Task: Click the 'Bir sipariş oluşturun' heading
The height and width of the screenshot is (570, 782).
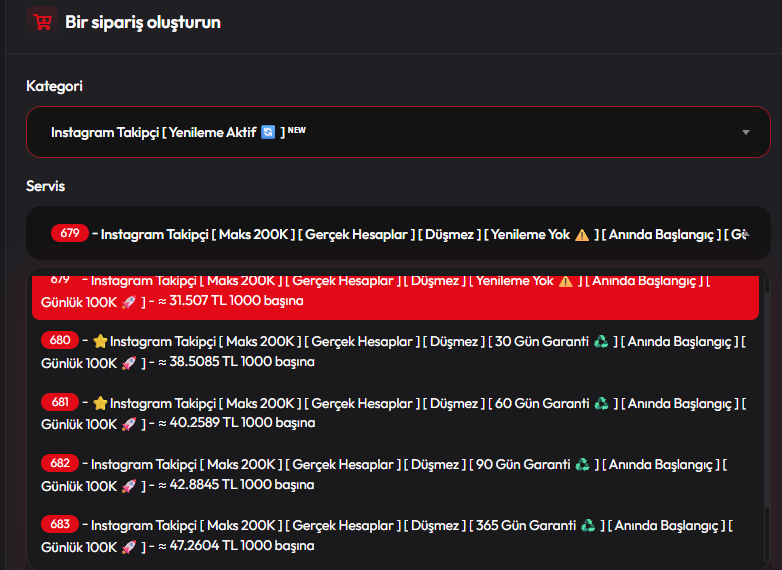Action: point(143,22)
